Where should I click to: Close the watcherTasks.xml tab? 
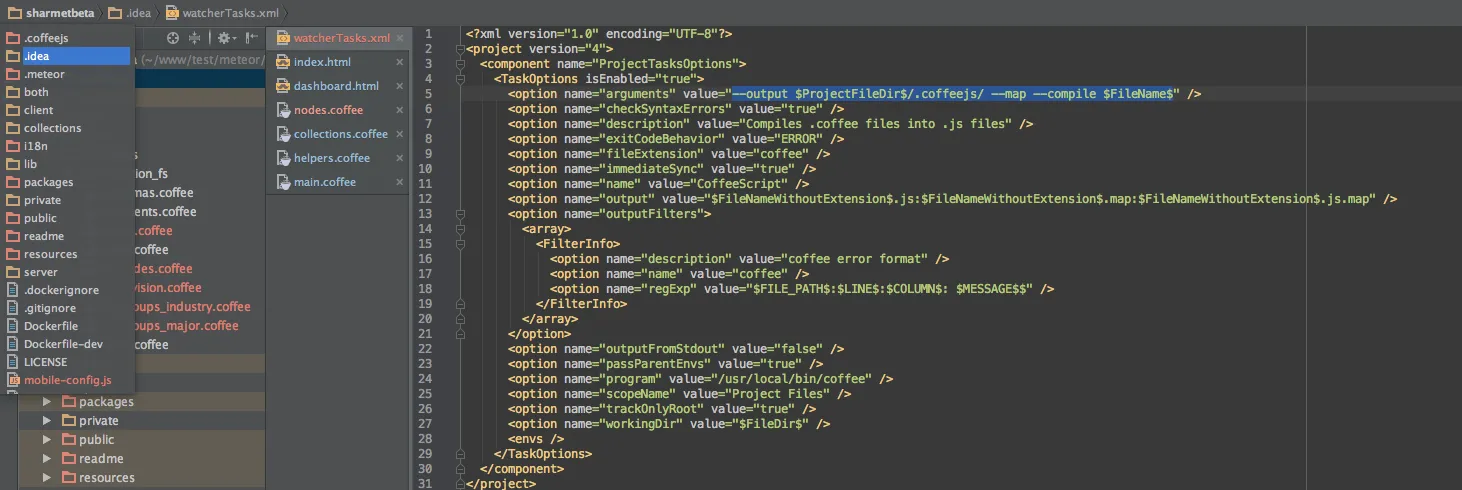(x=400, y=38)
